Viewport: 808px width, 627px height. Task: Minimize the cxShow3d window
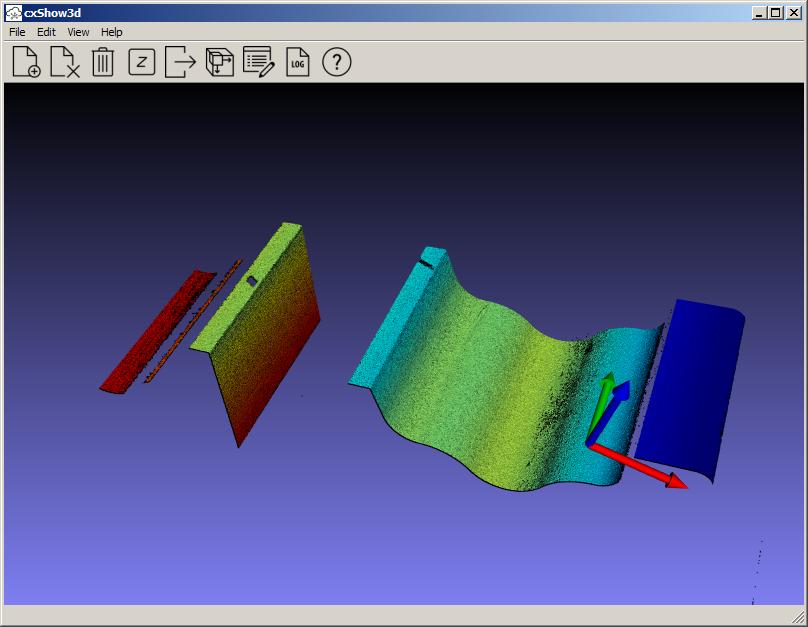pos(758,13)
